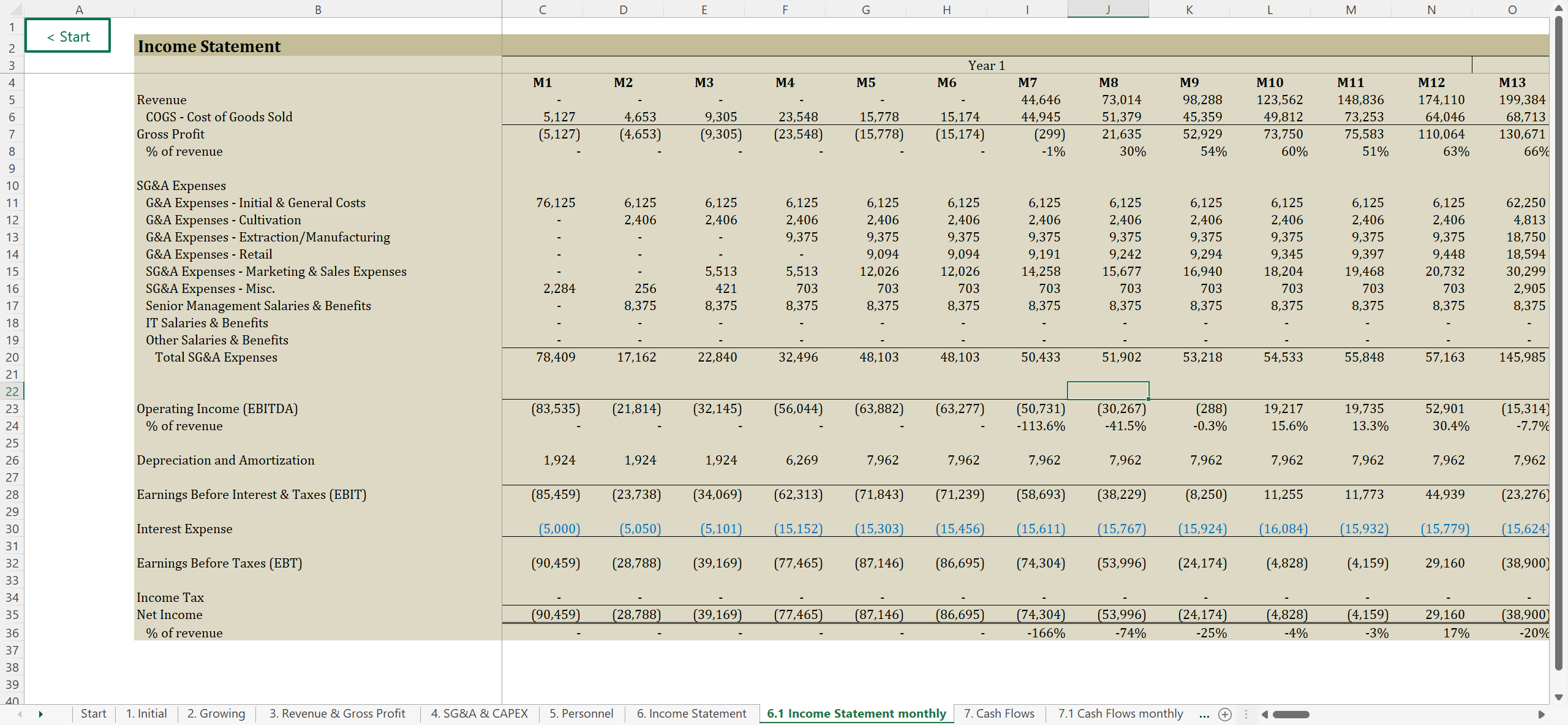This screenshot has height=725, width=1568.
Task: Click the horizontal scroll right arrow
Action: (1541, 714)
